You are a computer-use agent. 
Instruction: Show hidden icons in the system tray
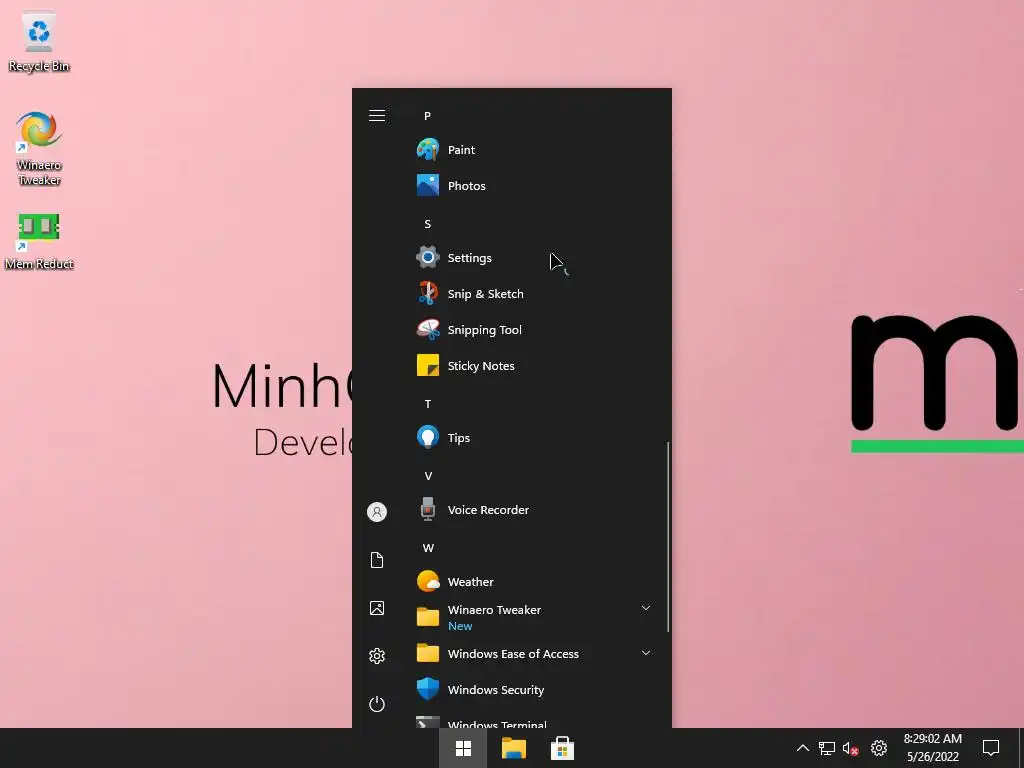[x=803, y=748]
